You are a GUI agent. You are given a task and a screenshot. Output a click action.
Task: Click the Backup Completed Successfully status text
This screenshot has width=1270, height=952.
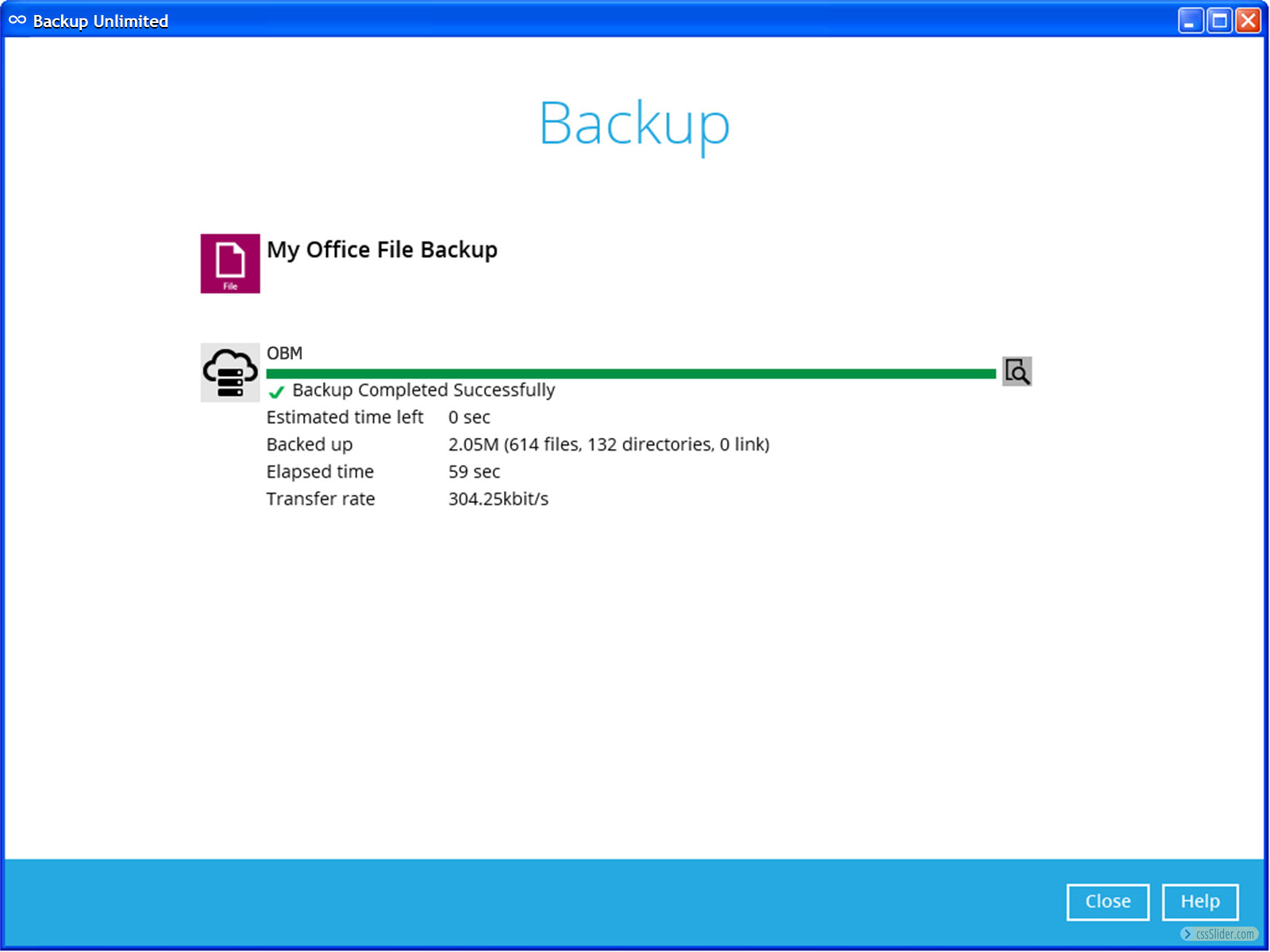pos(423,390)
